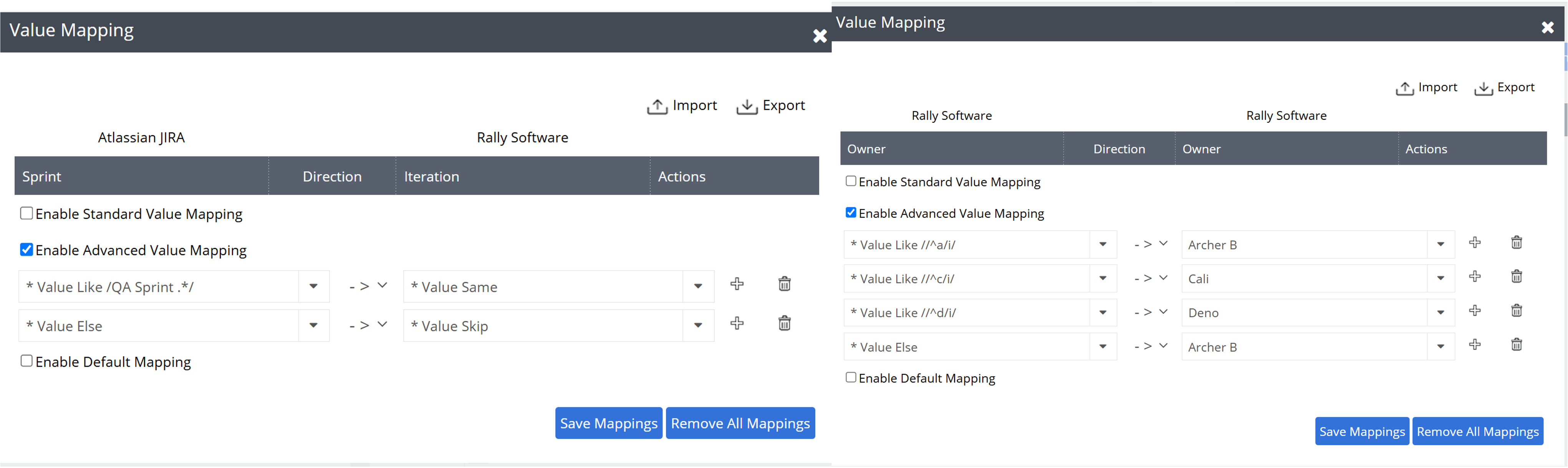Close the Owner Value Mapping dialog
This screenshot has height=468, width=1568.
click(x=1547, y=27)
